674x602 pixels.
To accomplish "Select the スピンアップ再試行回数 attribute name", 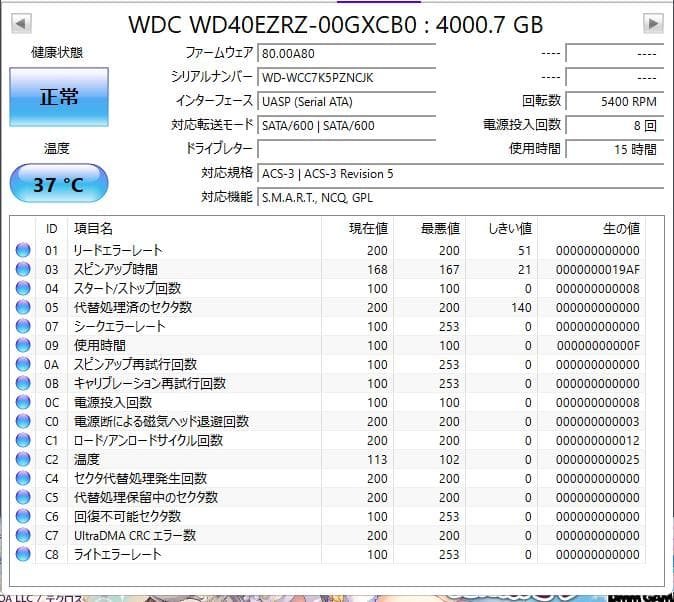I will click(x=135, y=364).
